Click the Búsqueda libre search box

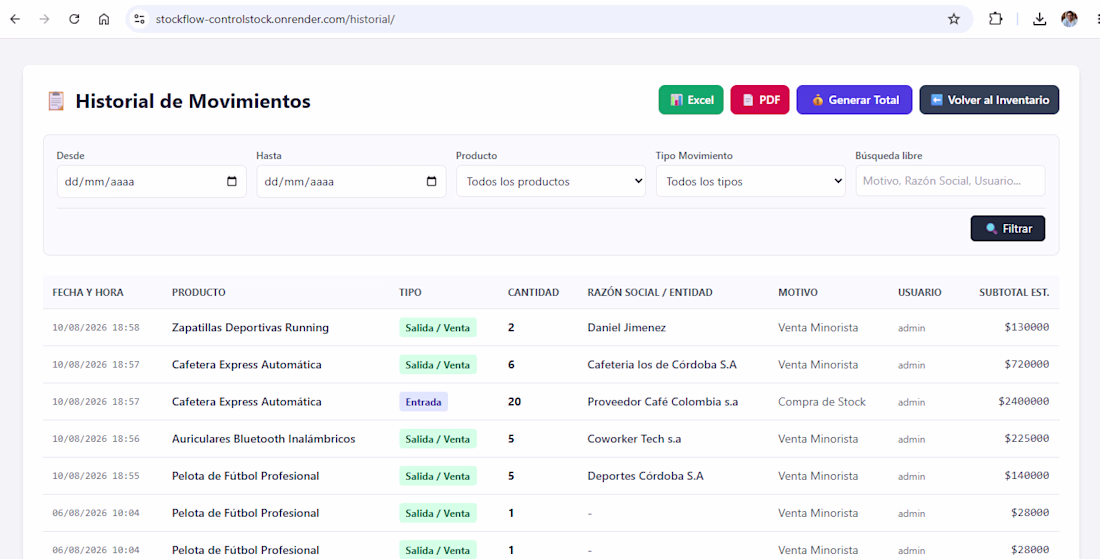(x=951, y=181)
